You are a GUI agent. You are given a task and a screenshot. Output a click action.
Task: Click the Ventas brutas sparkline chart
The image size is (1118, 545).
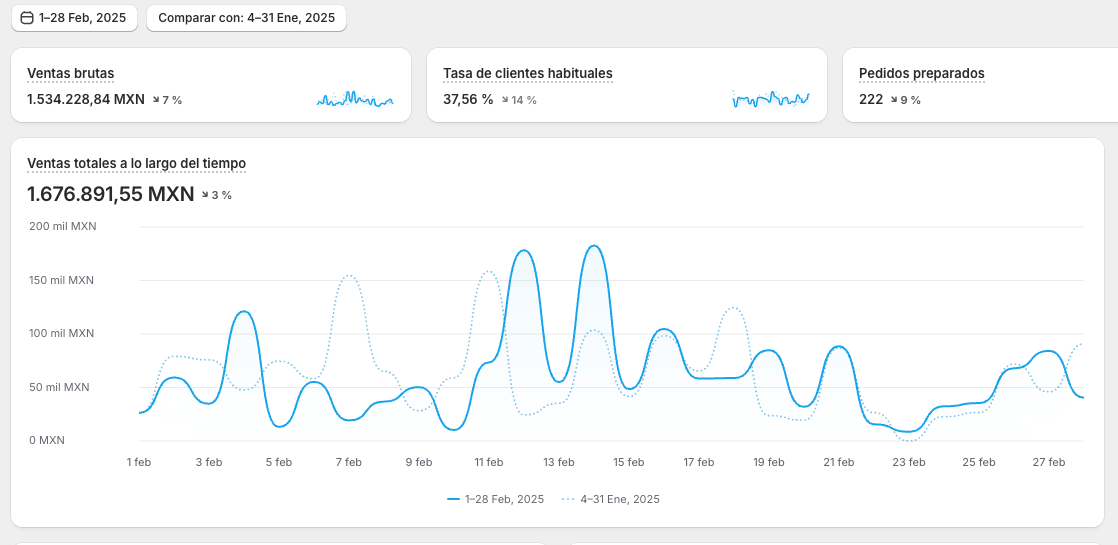[x=355, y=99]
